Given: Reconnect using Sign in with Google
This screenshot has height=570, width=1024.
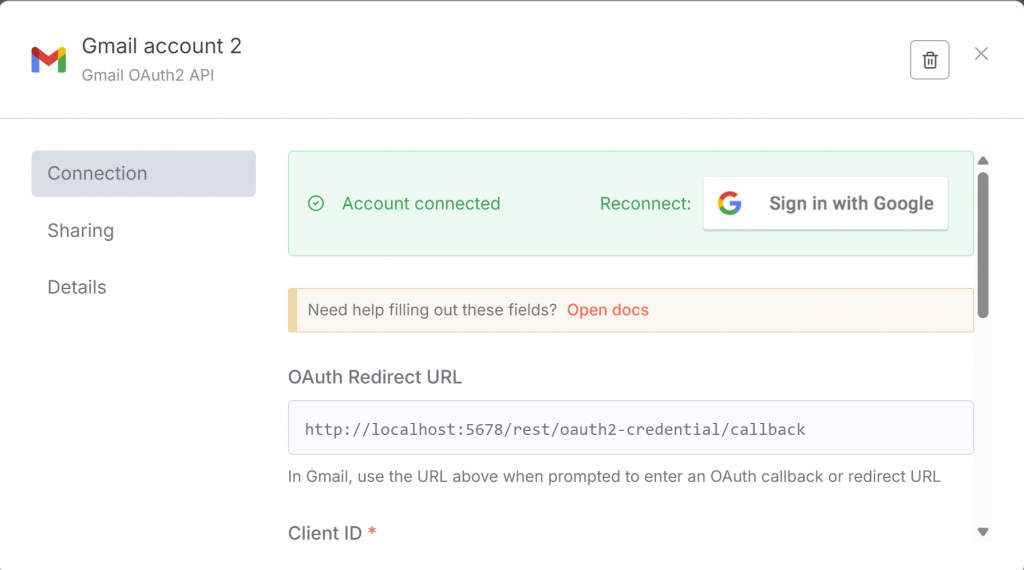Looking at the screenshot, I should [x=825, y=204].
